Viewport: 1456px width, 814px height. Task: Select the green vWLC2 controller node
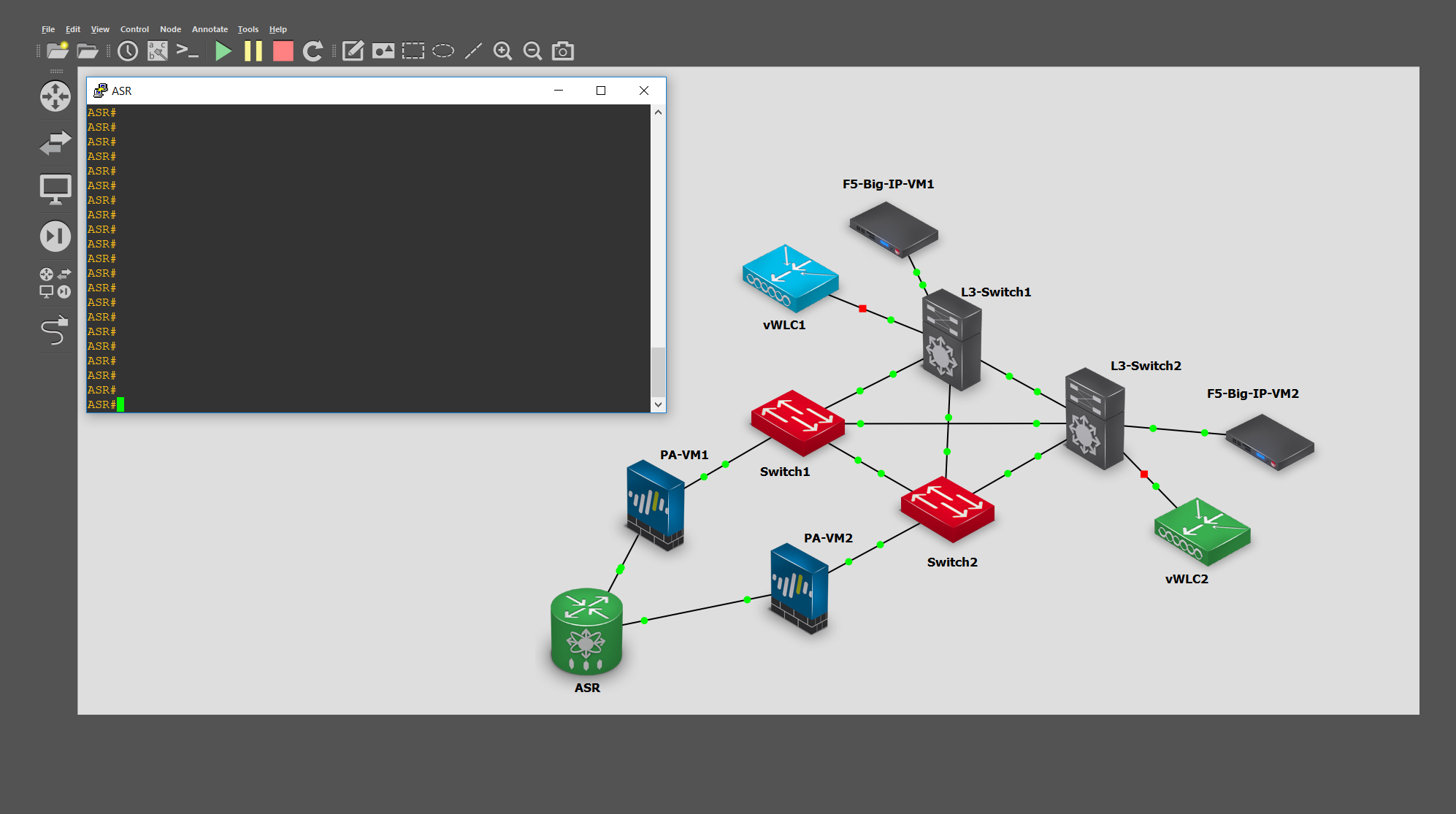(x=1202, y=531)
